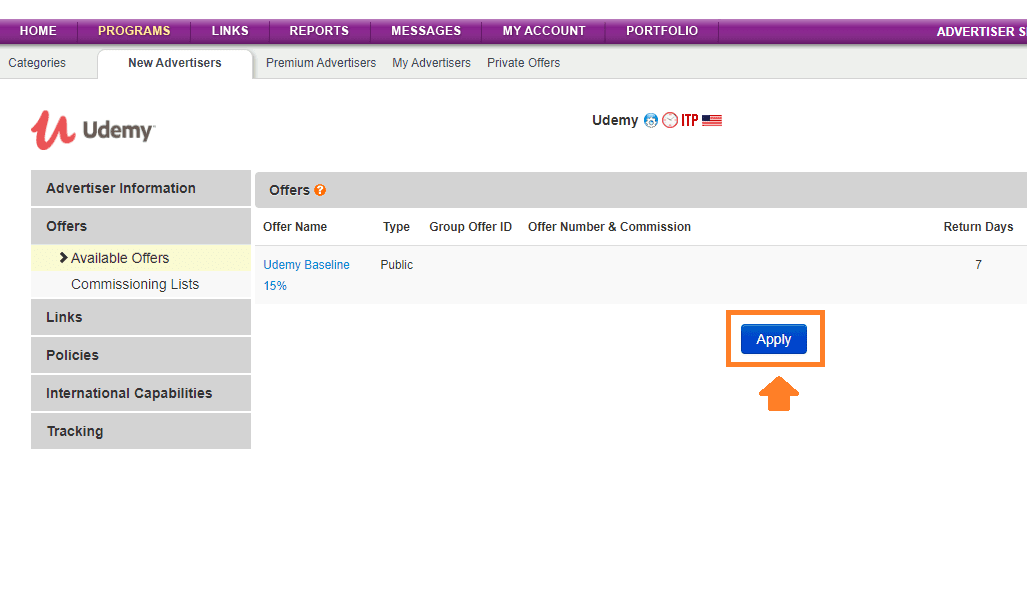This screenshot has width=1027, height=600.
Task: Open the HOME menu
Action: 38,31
